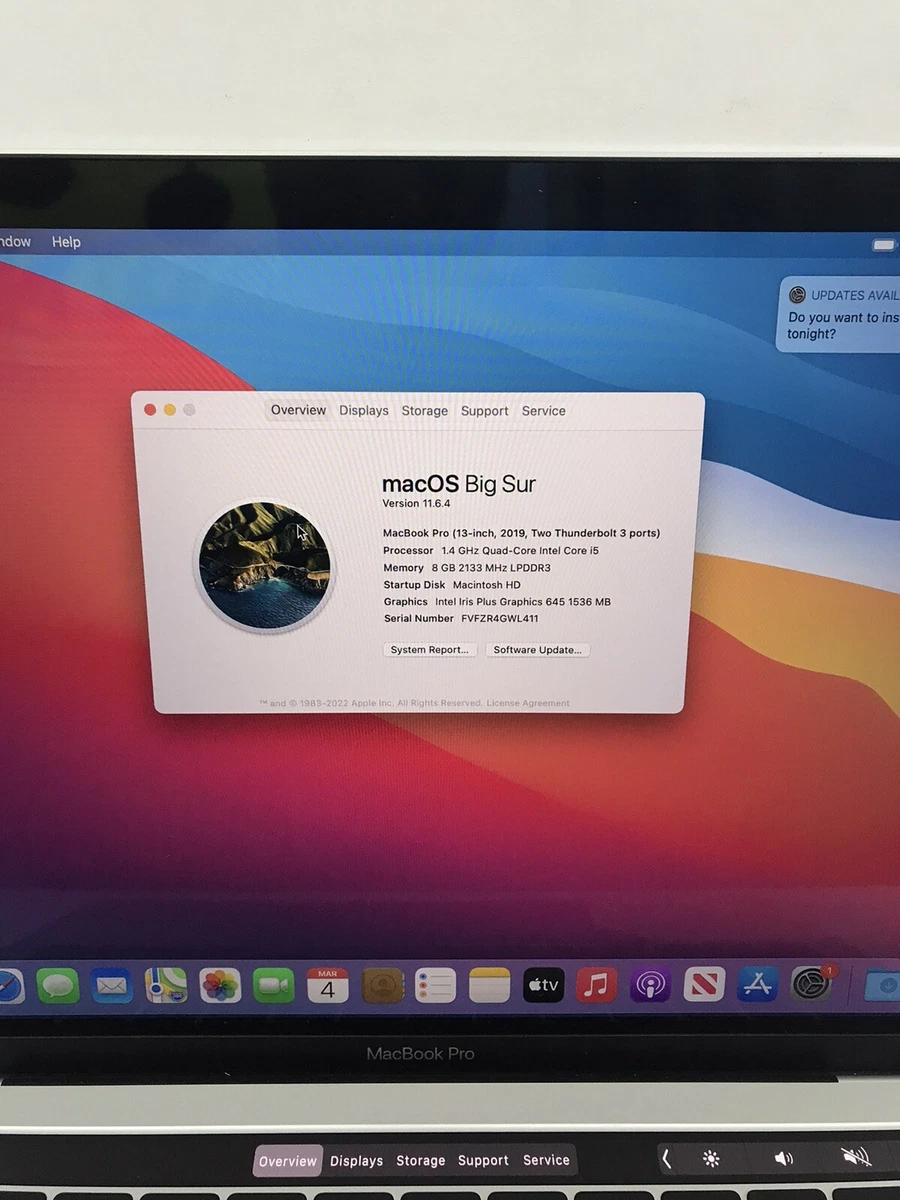Minimize the About This Mac window
The height and width of the screenshot is (1200, 900).
pyautogui.click(x=170, y=410)
